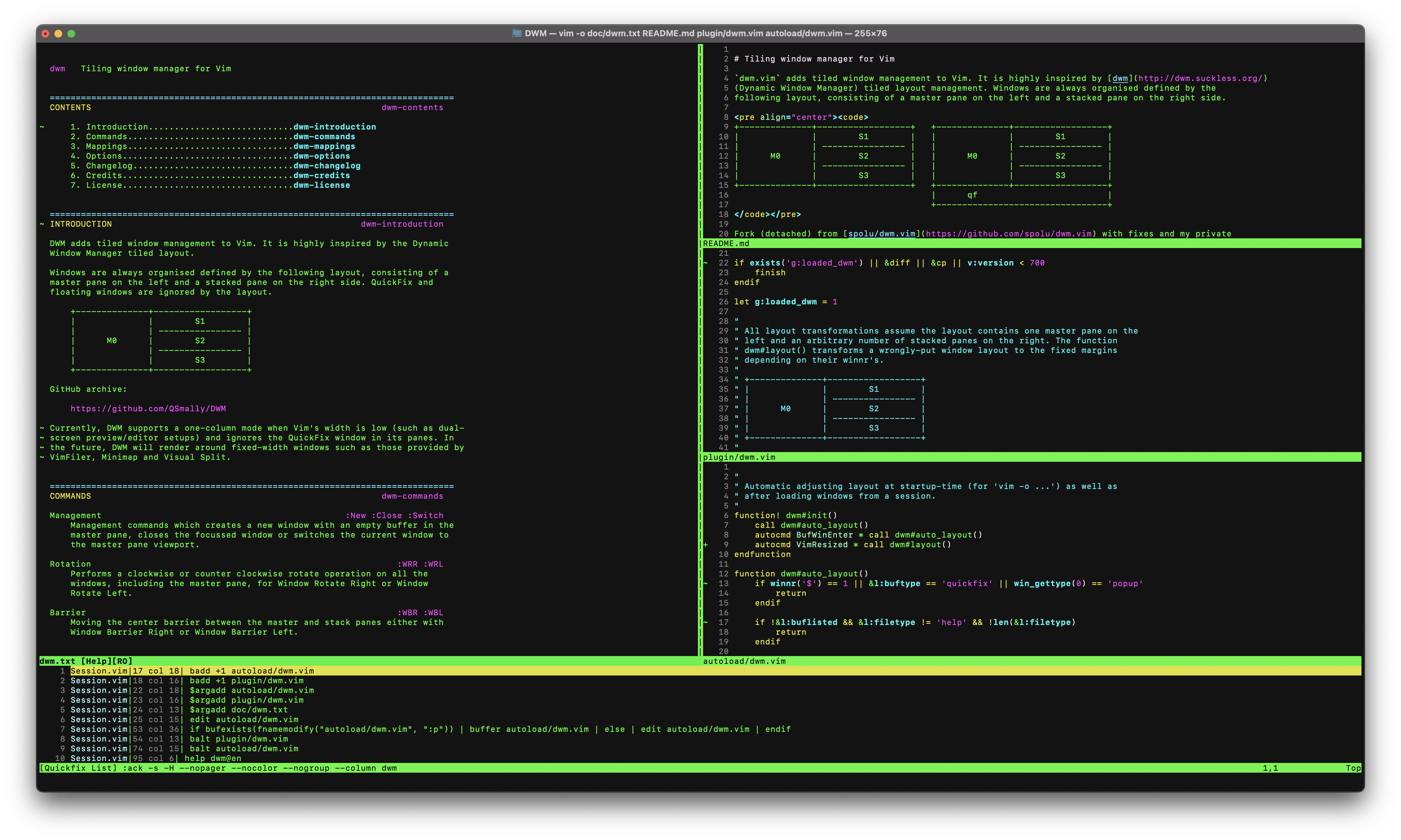Screen dimensions: 1401x840
Task: Open the dwm-license contents link
Action: (x=322, y=185)
